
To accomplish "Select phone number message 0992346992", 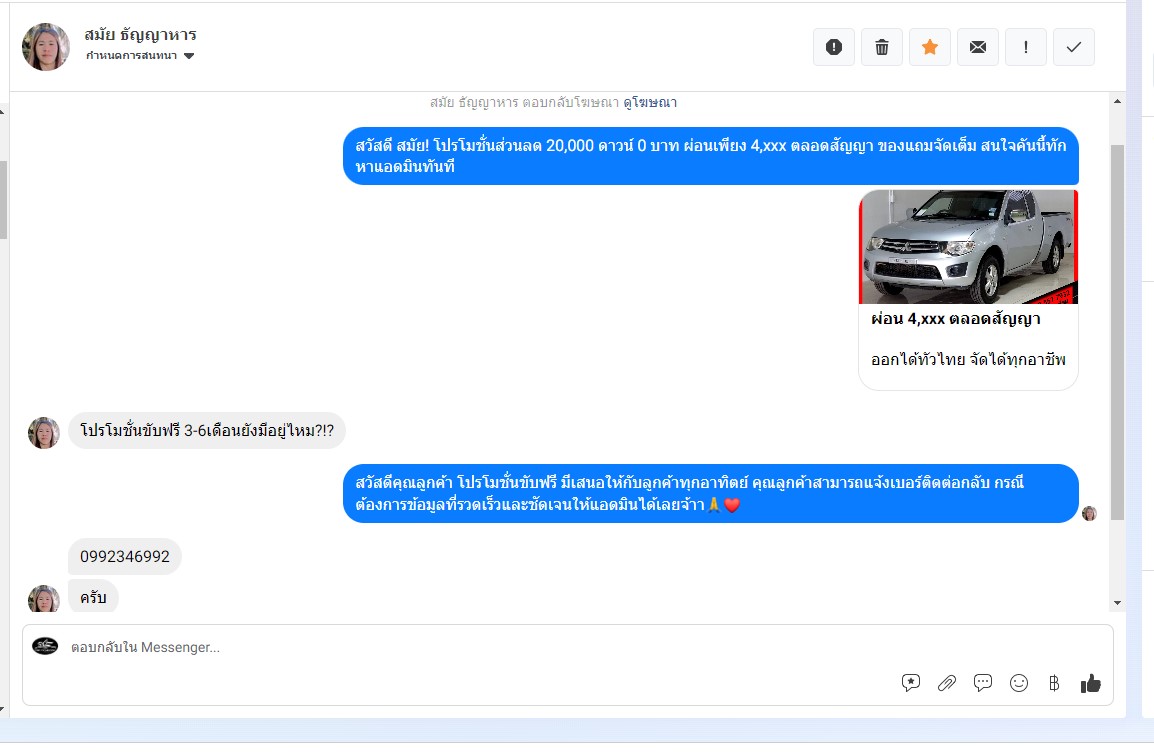I will pos(124,556).
